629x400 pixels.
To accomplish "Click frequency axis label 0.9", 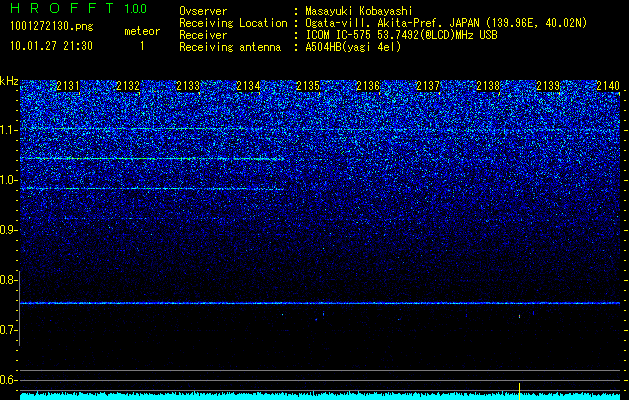I will 8,230.
